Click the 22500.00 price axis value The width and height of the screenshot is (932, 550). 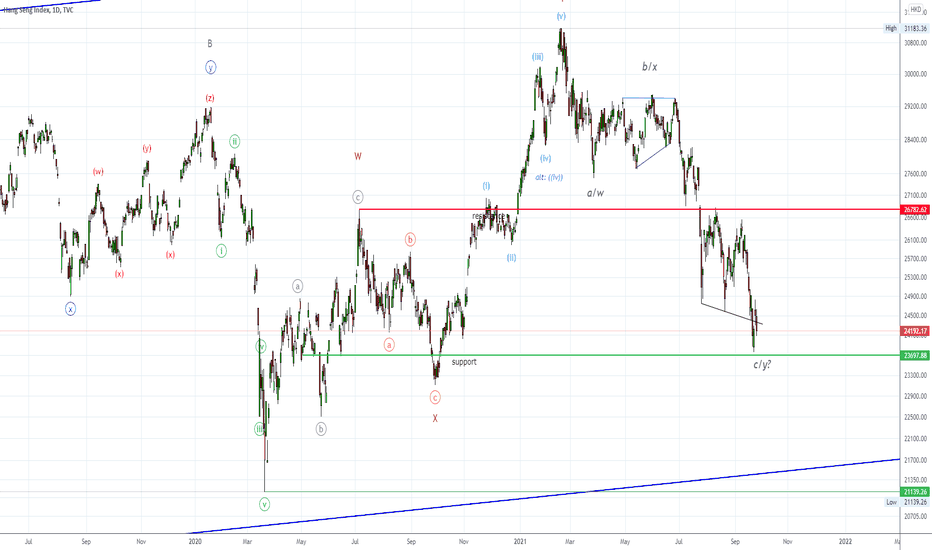click(x=915, y=417)
